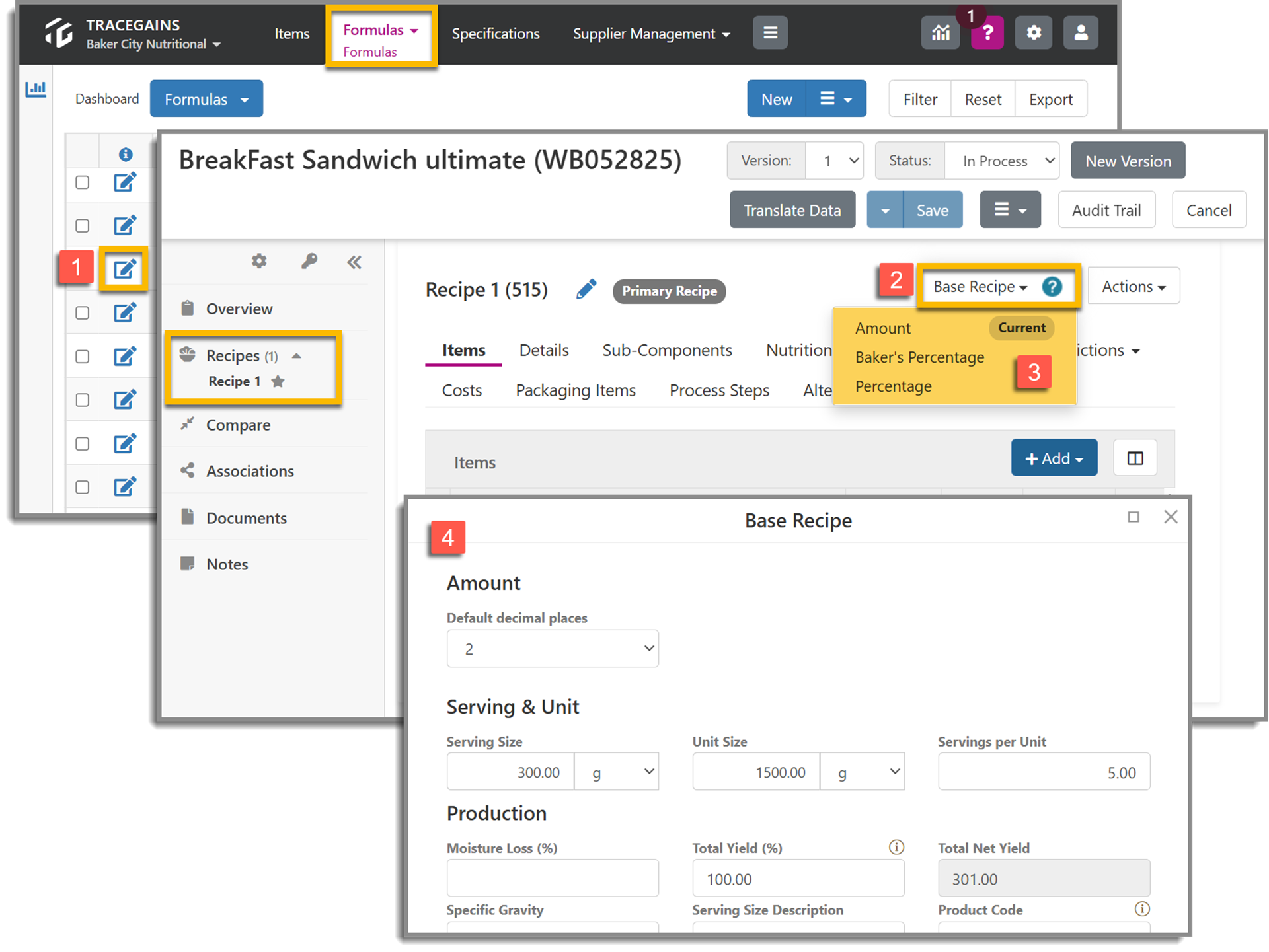Open Specifications in top navigation
The image size is (1269, 952).
click(x=496, y=34)
